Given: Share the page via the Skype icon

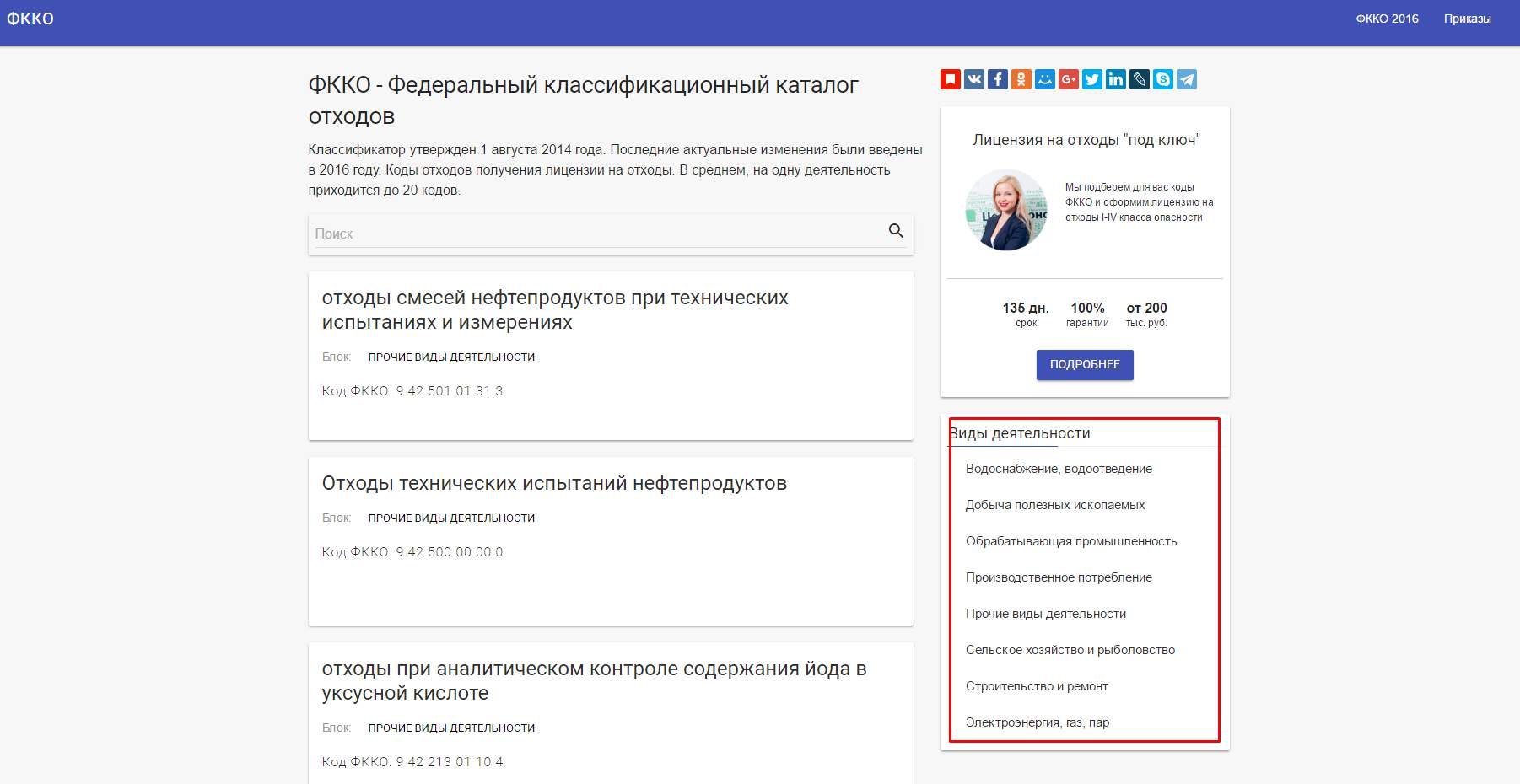Looking at the screenshot, I should click(1163, 78).
